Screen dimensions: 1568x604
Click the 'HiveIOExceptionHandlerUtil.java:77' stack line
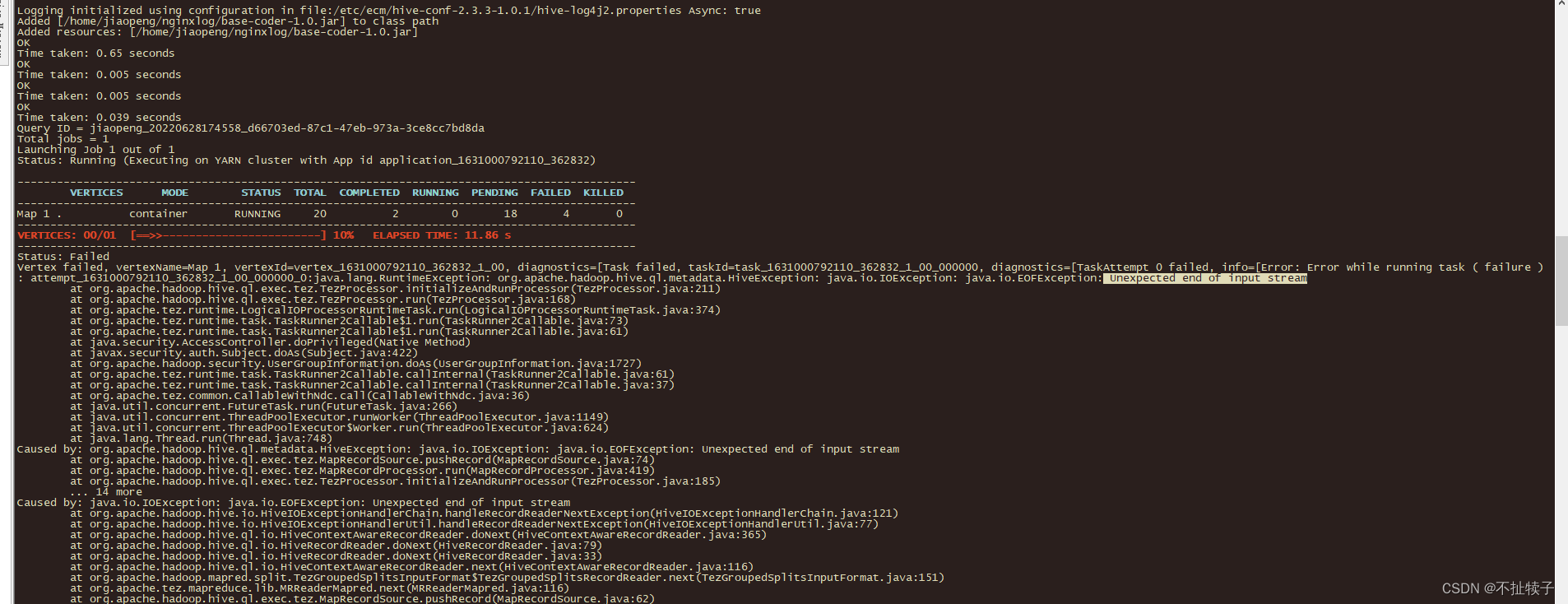[x=474, y=524]
